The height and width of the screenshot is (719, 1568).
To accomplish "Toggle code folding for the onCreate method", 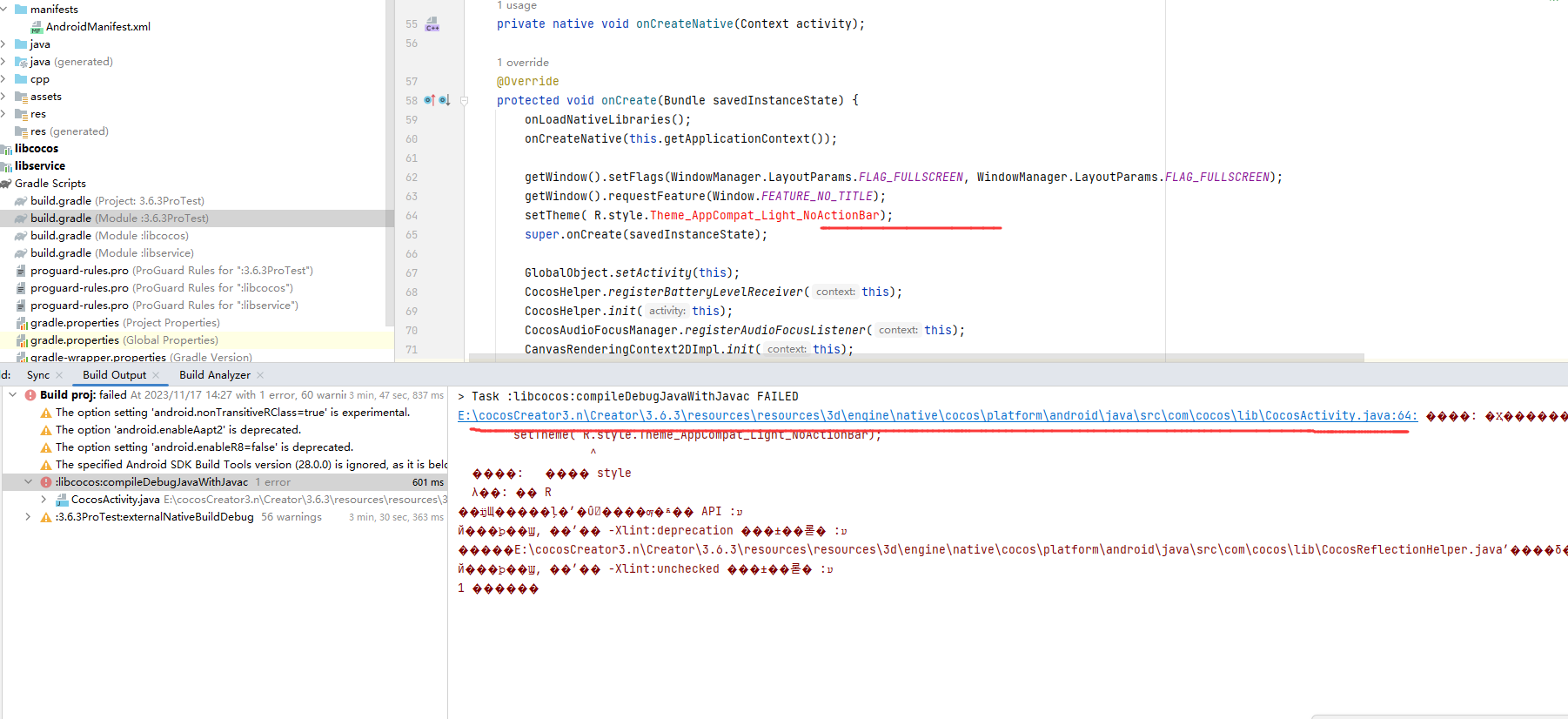I will click(x=464, y=101).
